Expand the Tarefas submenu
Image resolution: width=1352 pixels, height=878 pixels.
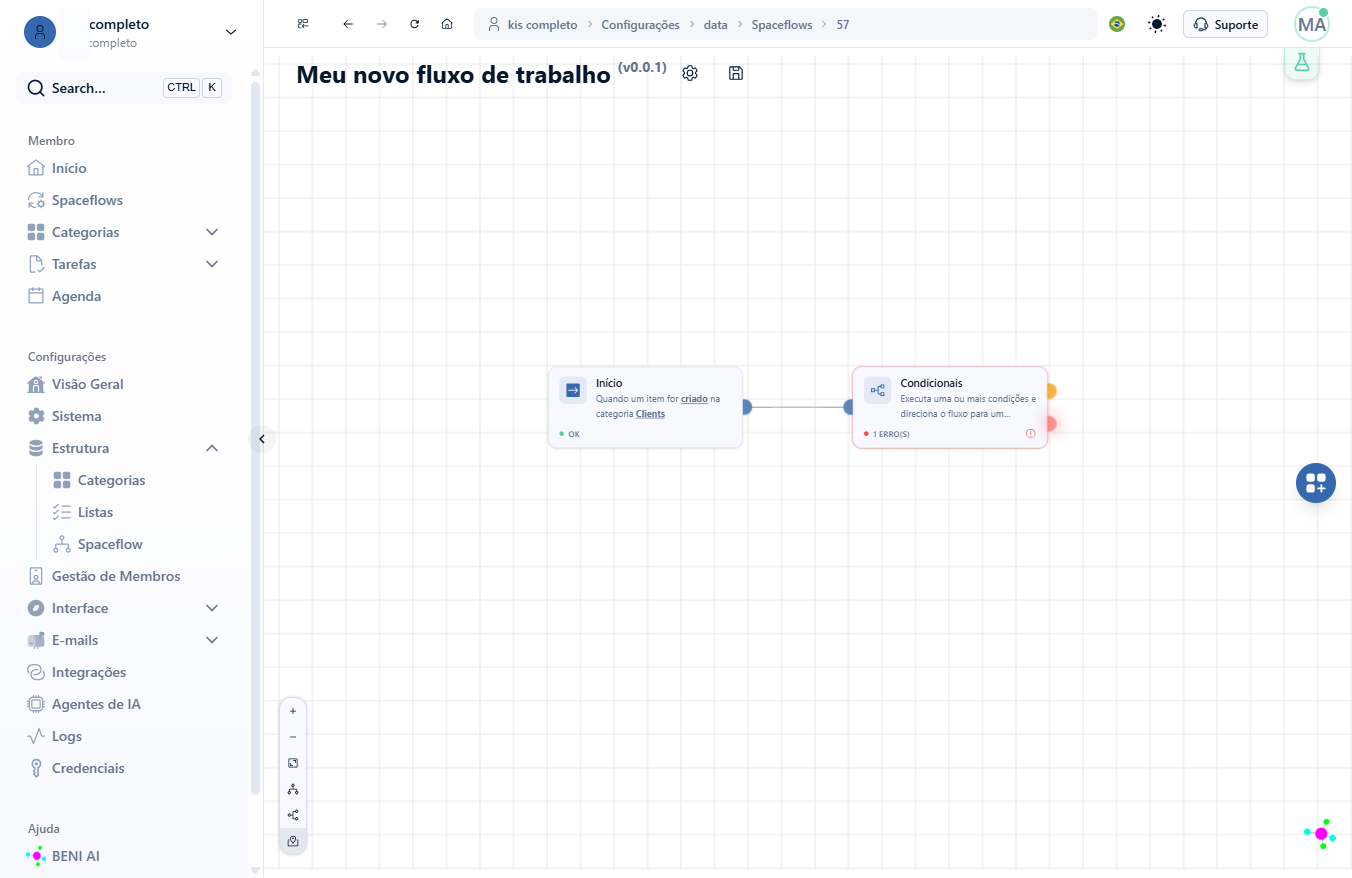(x=212, y=264)
